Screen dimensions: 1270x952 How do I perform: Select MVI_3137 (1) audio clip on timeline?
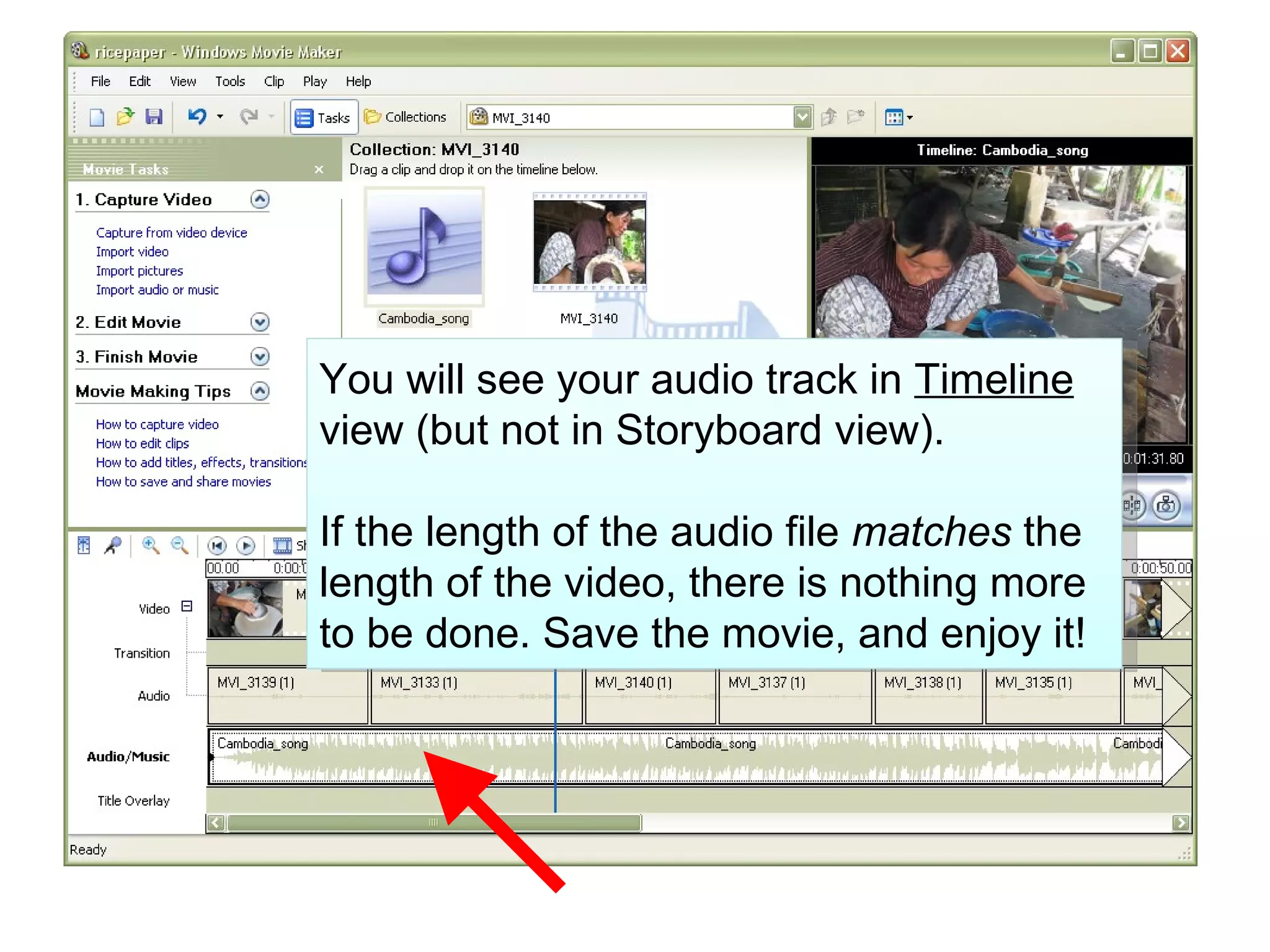[x=796, y=696]
